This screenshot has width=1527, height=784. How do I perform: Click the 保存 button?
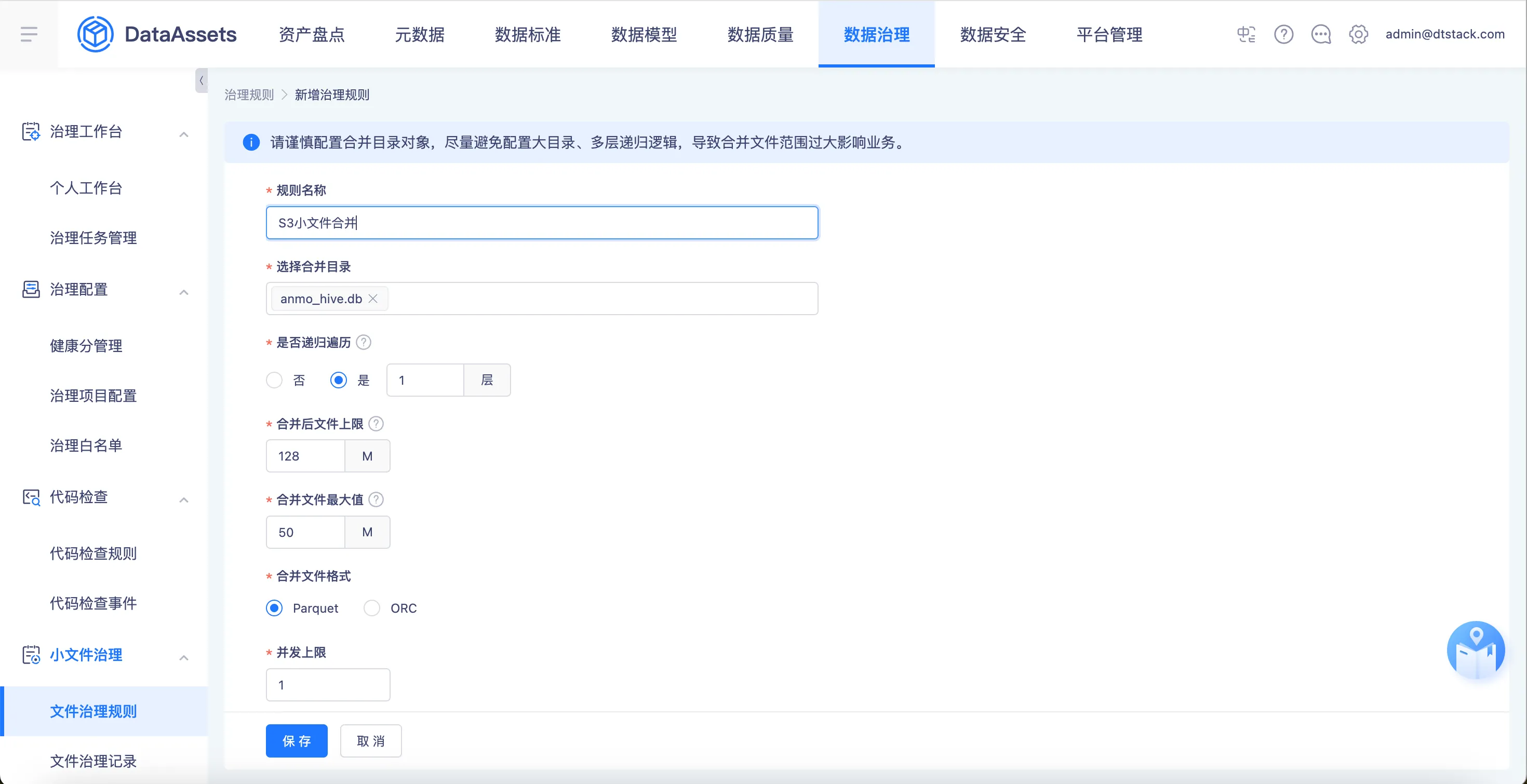point(297,741)
